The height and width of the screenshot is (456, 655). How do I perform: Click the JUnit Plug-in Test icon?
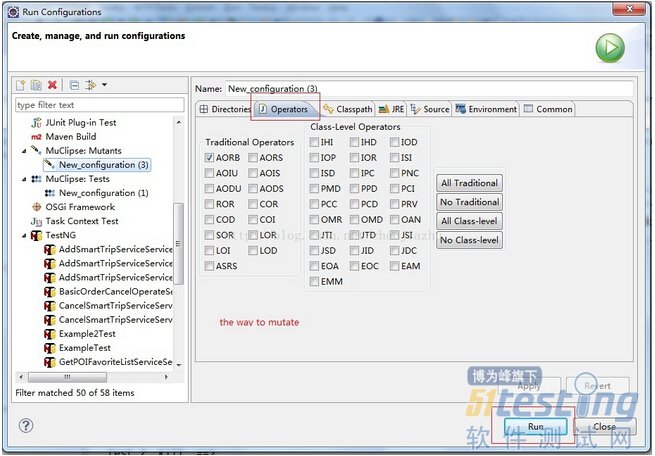pyautogui.click(x=37, y=123)
